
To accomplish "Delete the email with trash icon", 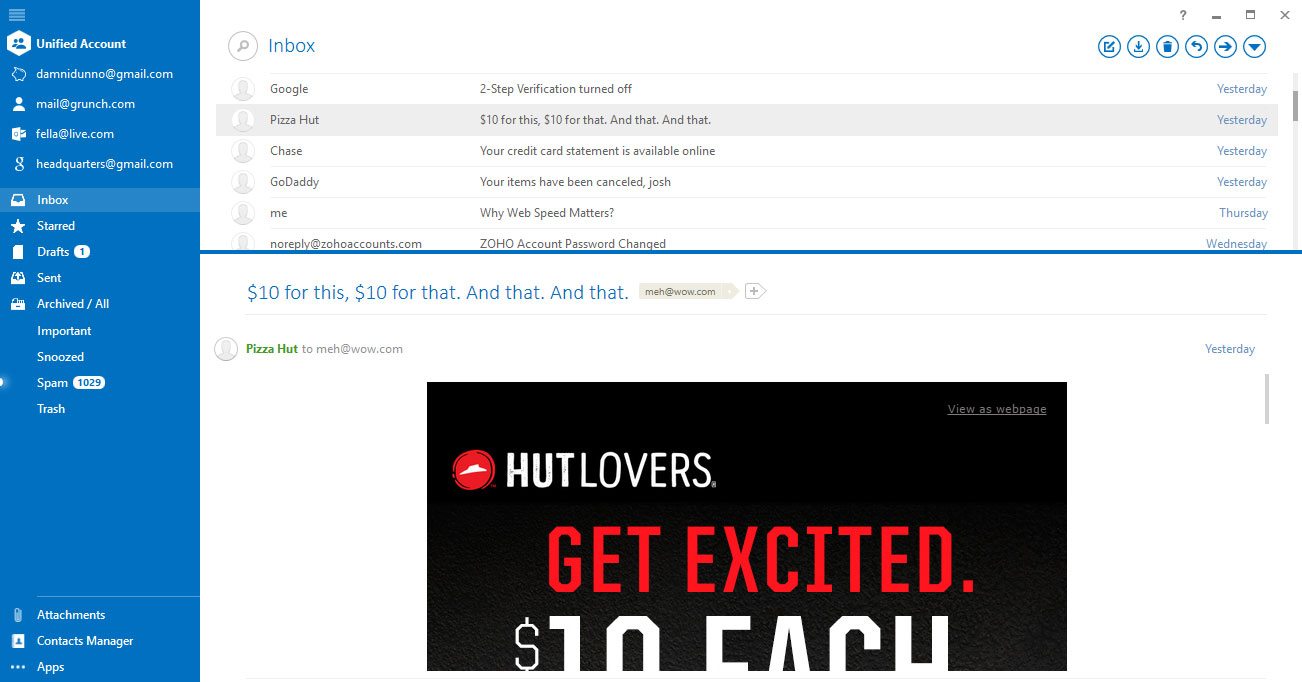I will (x=1167, y=46).
